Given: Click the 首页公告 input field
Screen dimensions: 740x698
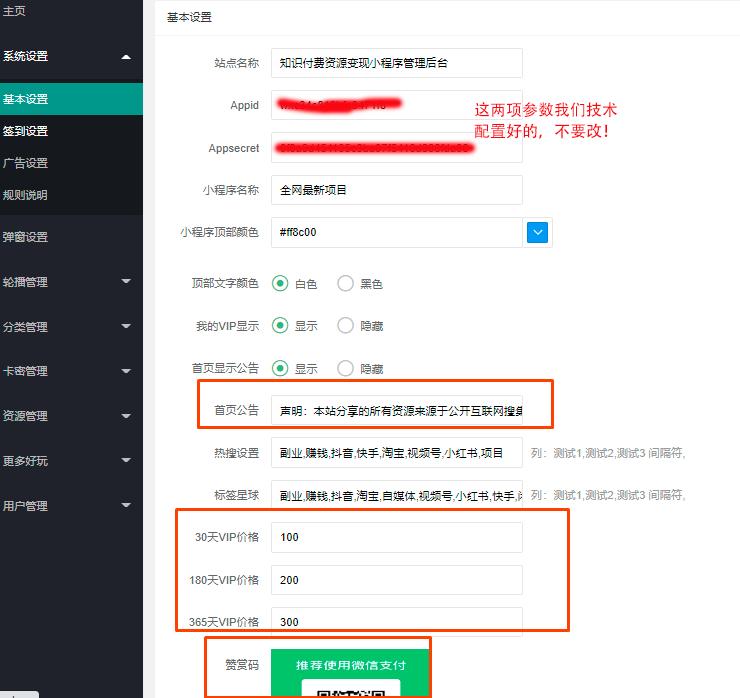Looking at the screenshot, I should pyautogui.click(x=396, y=411).
